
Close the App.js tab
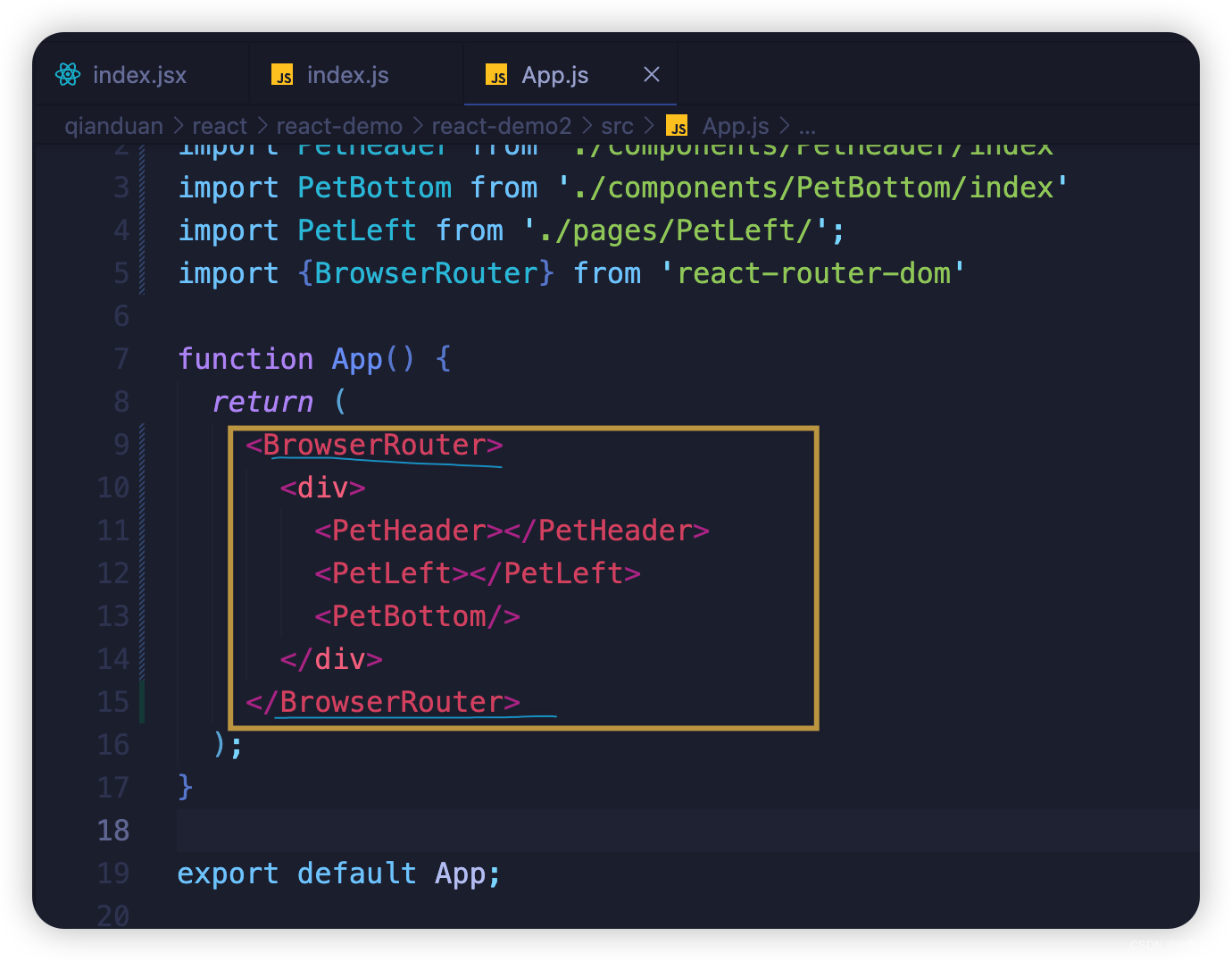click(652, 75)
